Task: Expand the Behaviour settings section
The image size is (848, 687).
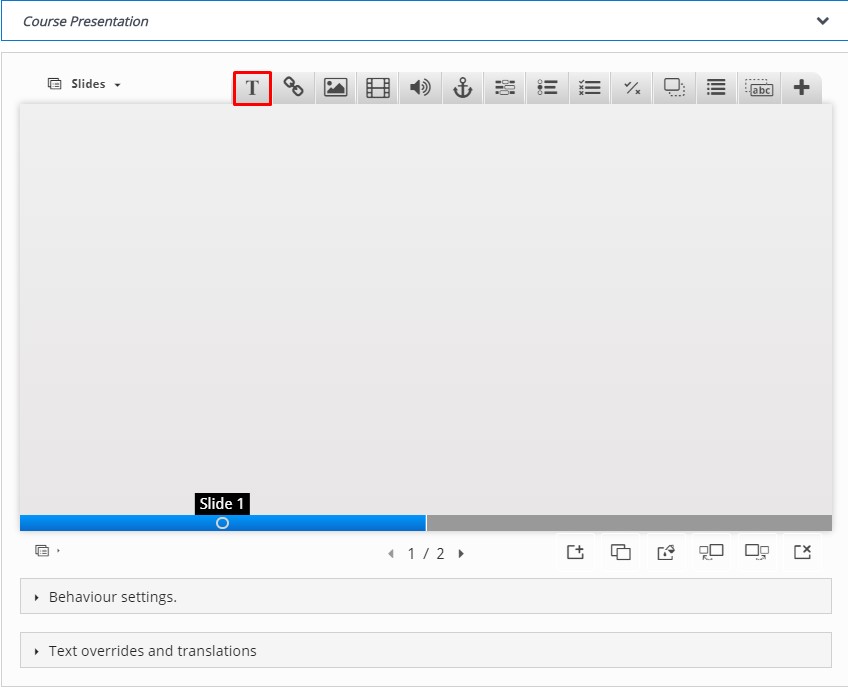Action: [x=113, y=597]
